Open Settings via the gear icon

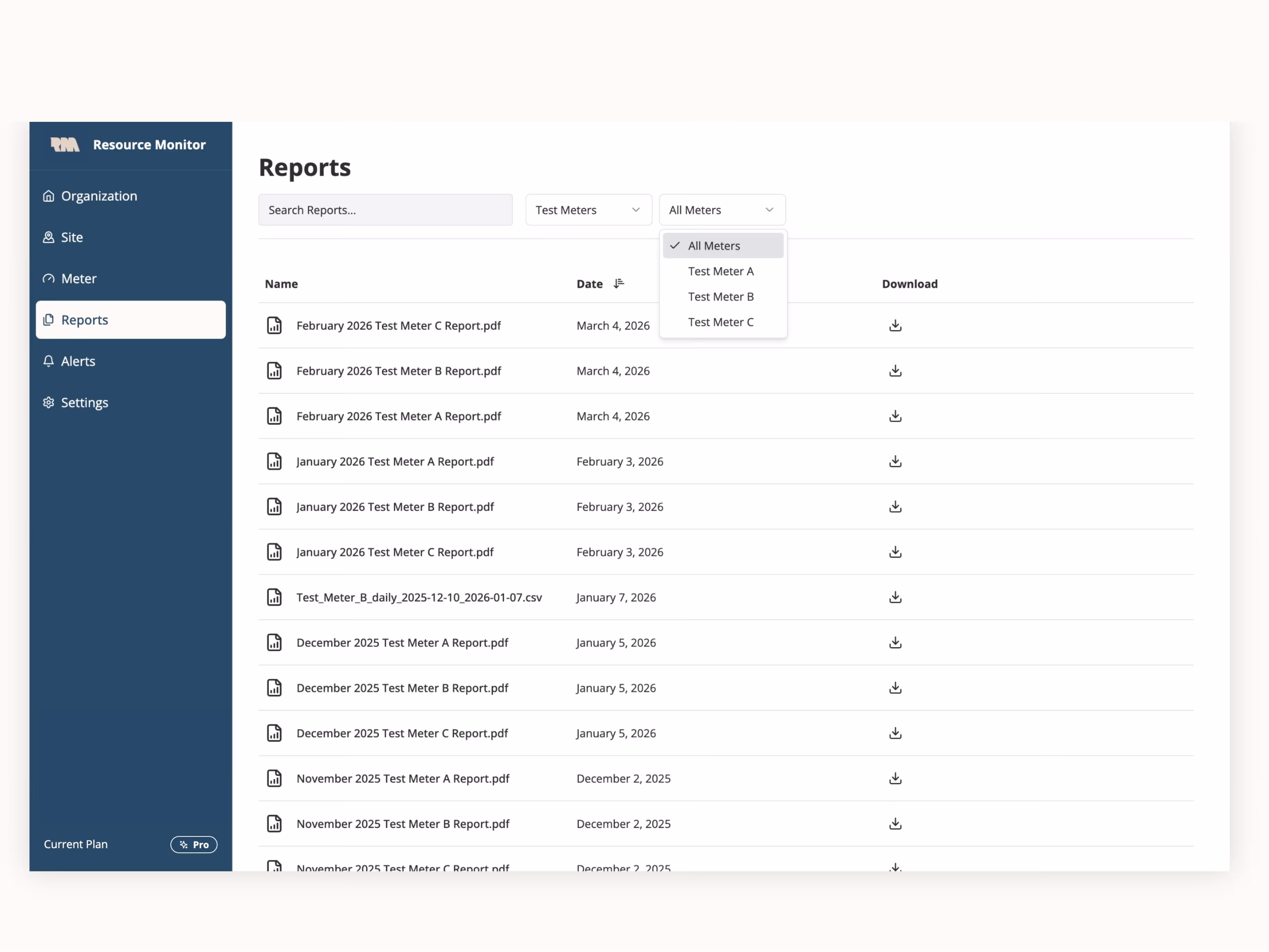[x=48, y=402]
